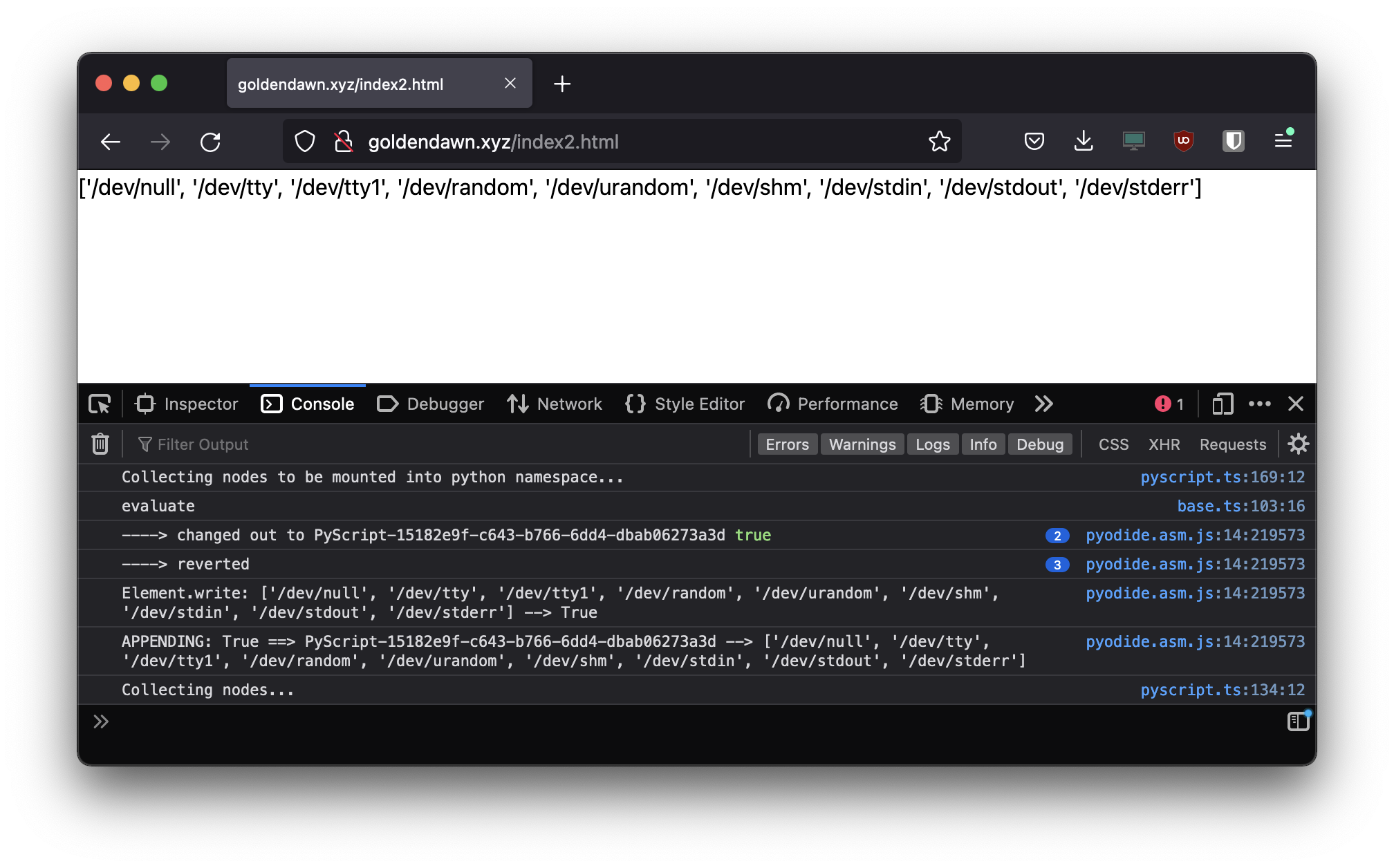Open the Downloads panel
This screenshot has width=1394, height=868.
coord(1084,142)
